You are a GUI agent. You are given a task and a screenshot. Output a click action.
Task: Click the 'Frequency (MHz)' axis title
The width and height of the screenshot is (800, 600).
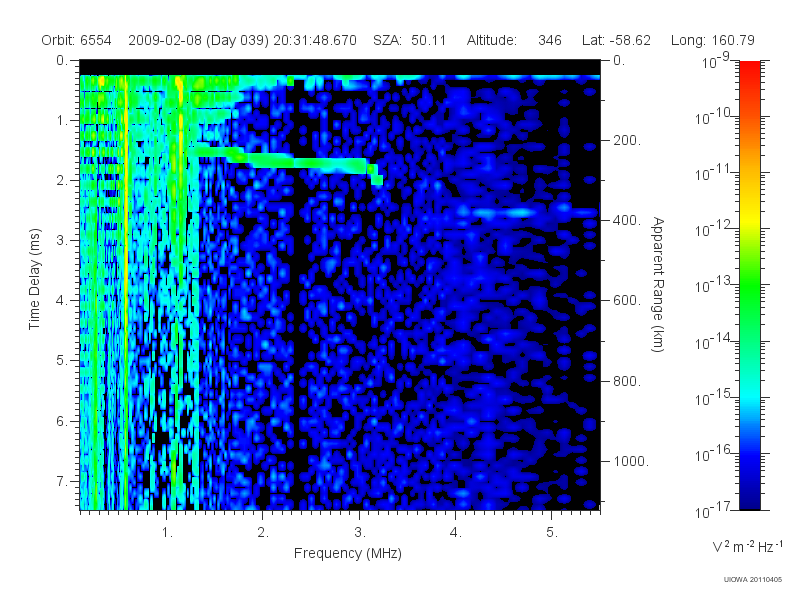point(348,553)
